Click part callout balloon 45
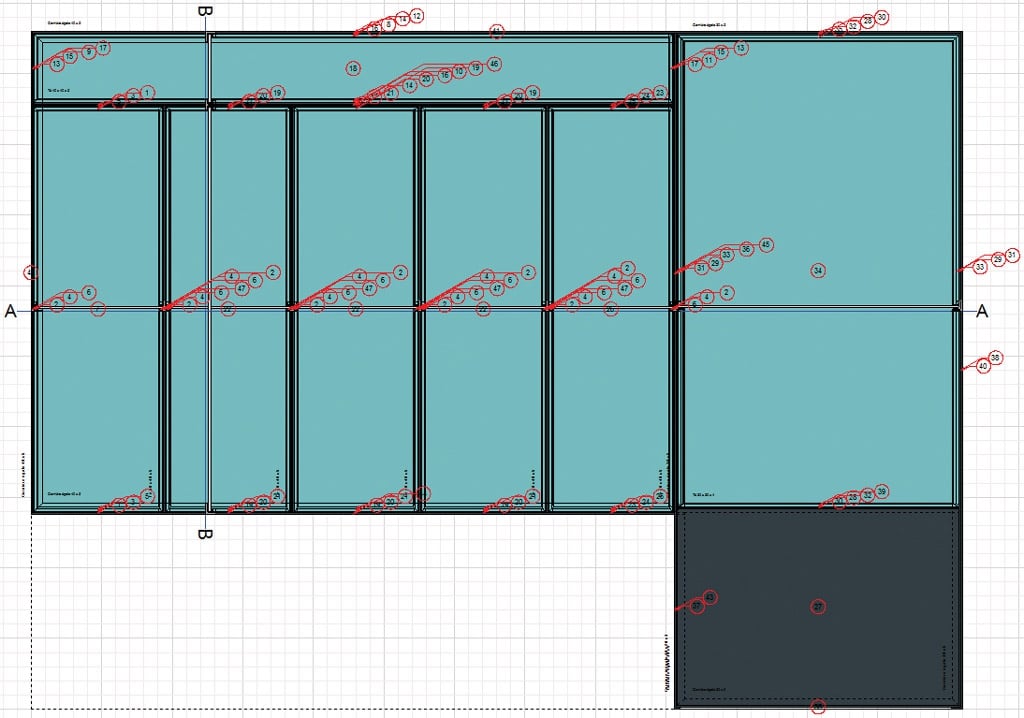 pyautogui.click(x=766, y=245)
